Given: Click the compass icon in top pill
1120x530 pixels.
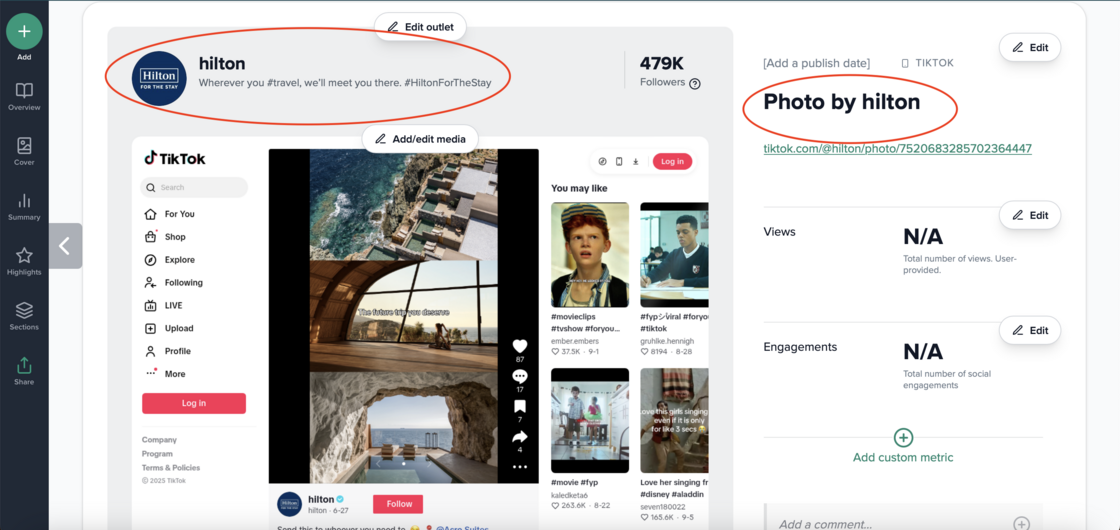Looking at the screenshot, I should (602, 161).
